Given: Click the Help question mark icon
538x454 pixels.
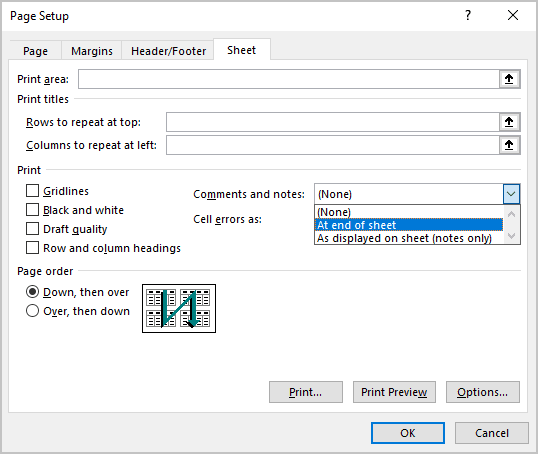Looking at the screenshot, I should click(468, 15).
